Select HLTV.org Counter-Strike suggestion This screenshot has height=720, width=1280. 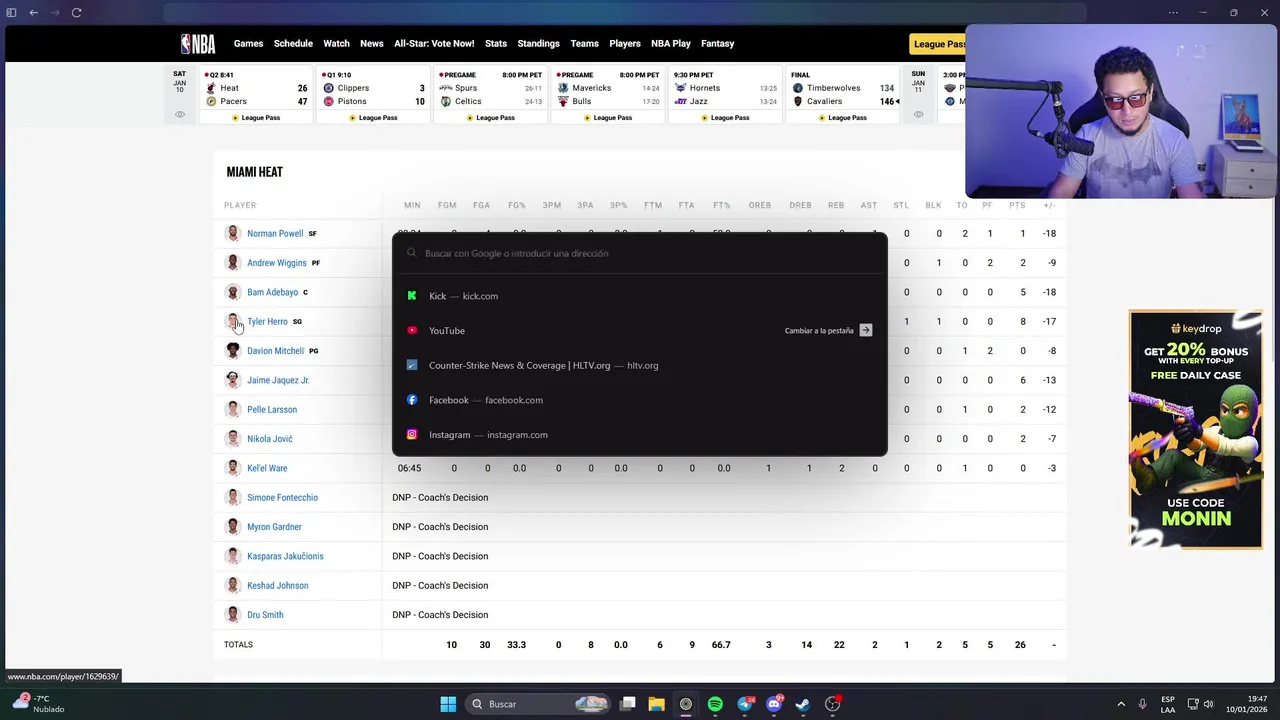[640, 365]
